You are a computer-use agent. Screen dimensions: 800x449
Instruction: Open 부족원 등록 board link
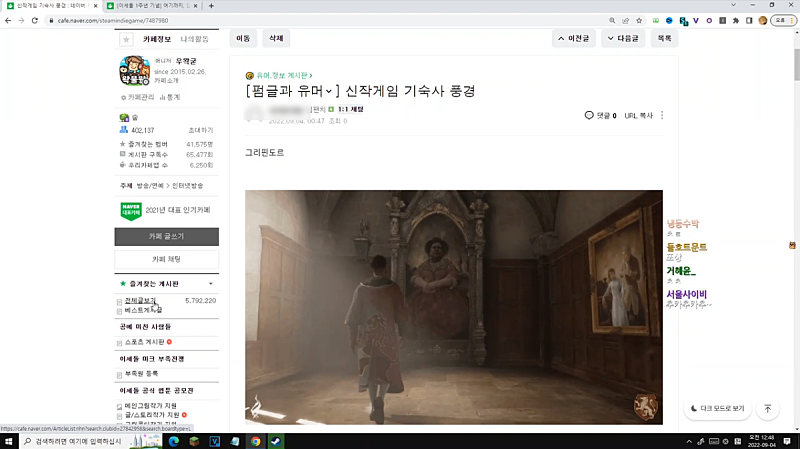point(141,374)
